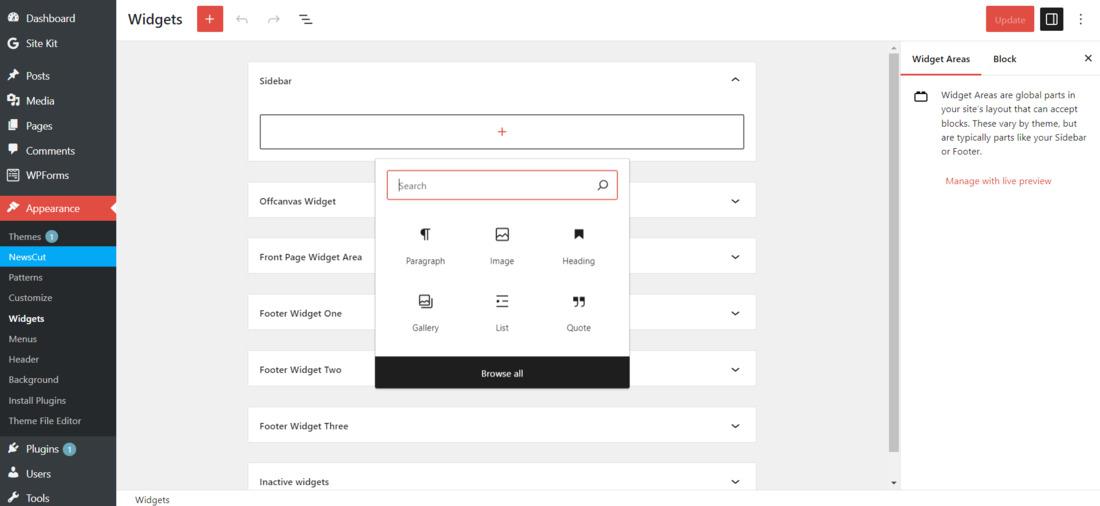Click the red block inserter plus button
This screenshot has width=1100, height=506.
(209, 19)
